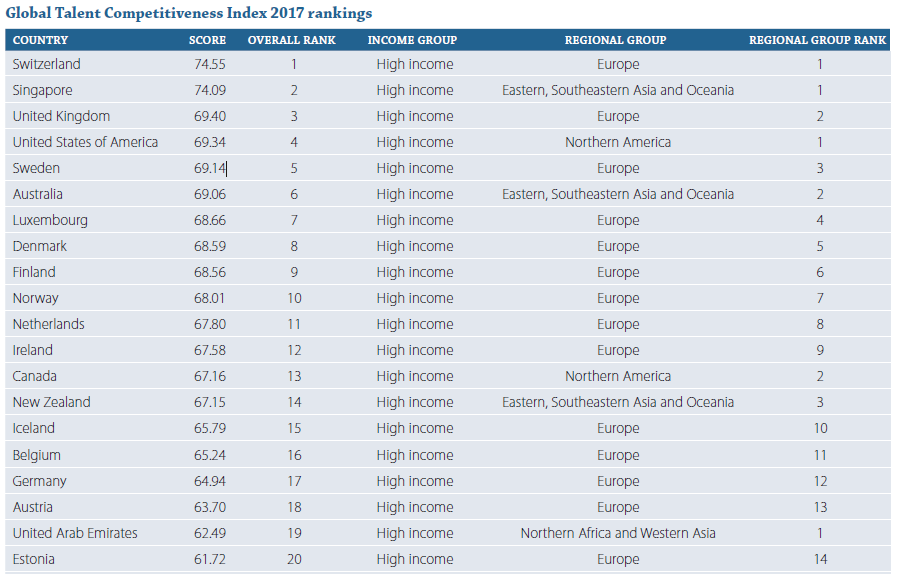898x574 pixels.
Task: Click the United States of America cell
Action: [x=85, y=142]
